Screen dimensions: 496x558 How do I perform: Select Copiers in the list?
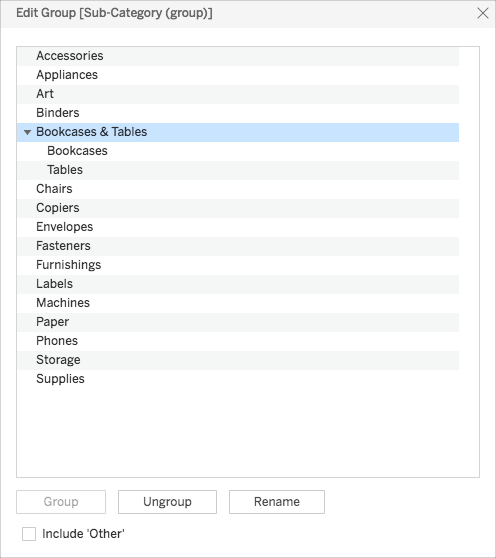(x=238, y=208)
